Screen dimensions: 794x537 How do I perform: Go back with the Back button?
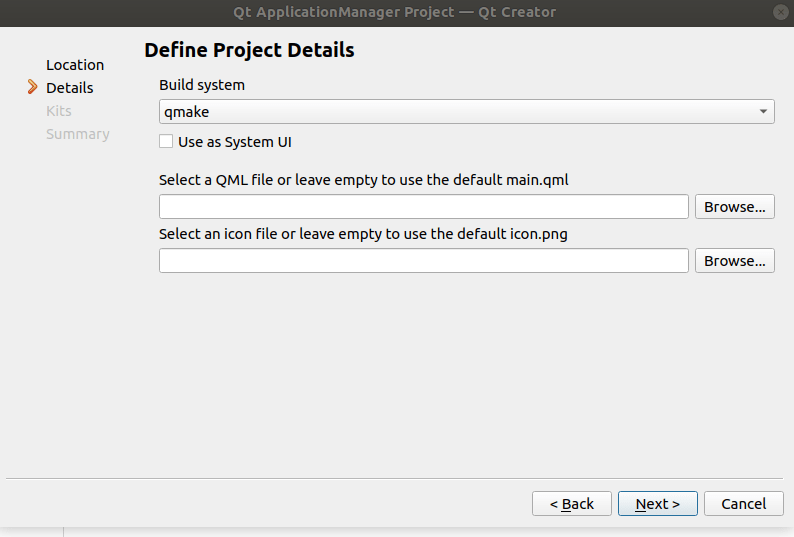point(572,504)
